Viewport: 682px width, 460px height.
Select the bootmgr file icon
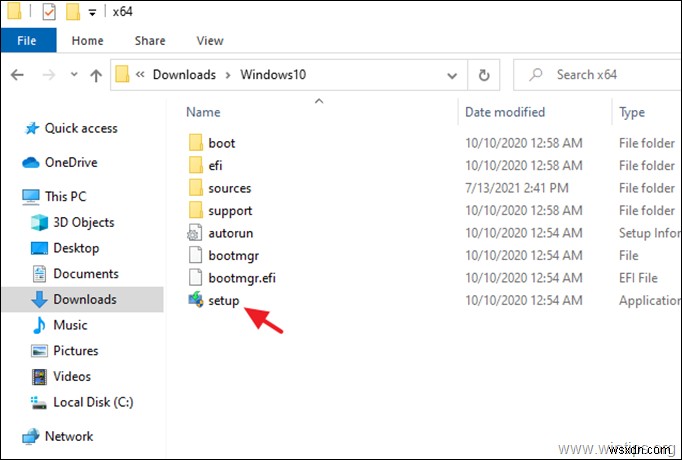point(195,255)
